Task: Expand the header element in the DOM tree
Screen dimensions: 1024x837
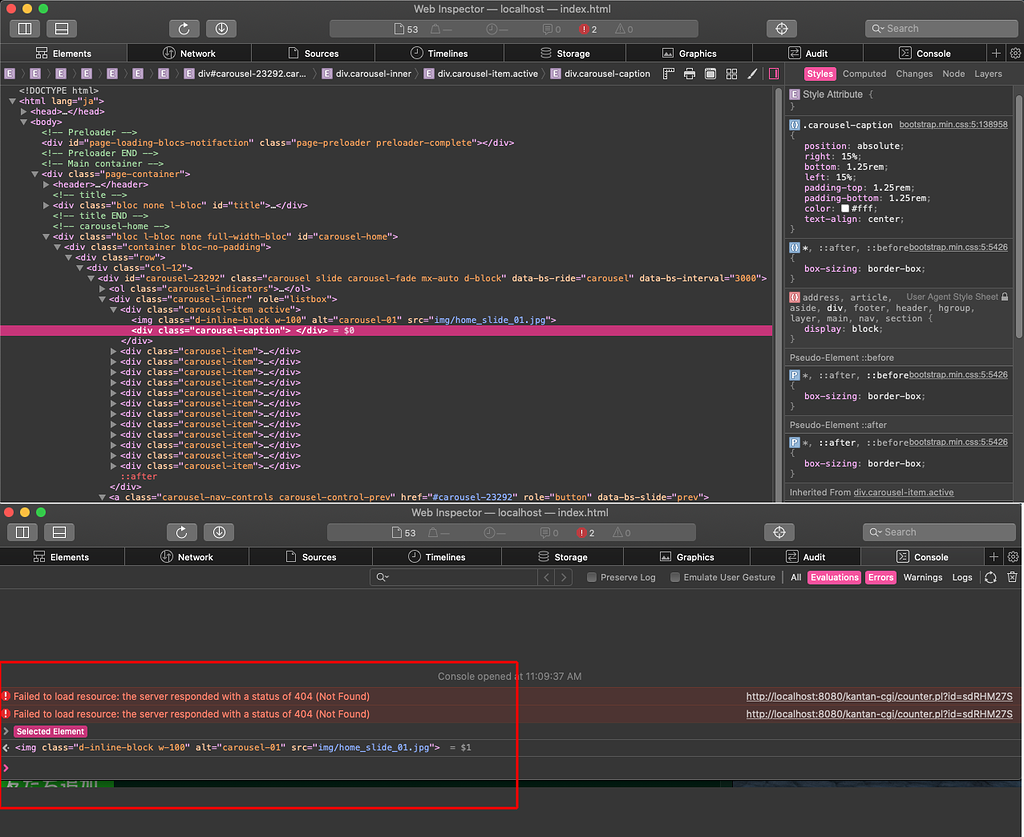Action: point(46,184)
